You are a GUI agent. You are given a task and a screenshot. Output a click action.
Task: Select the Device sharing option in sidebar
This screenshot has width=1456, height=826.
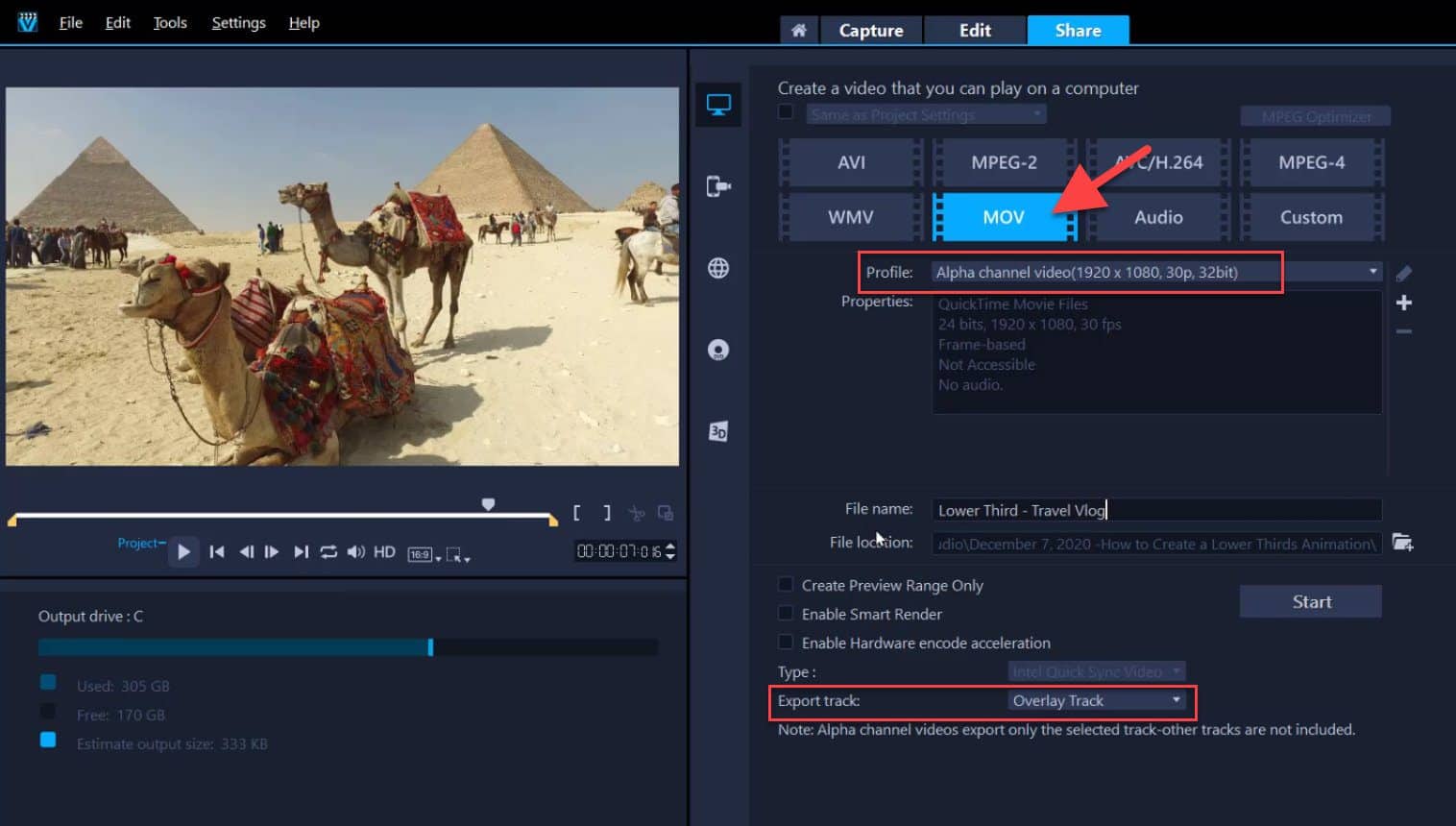click(x=717, y=186)
